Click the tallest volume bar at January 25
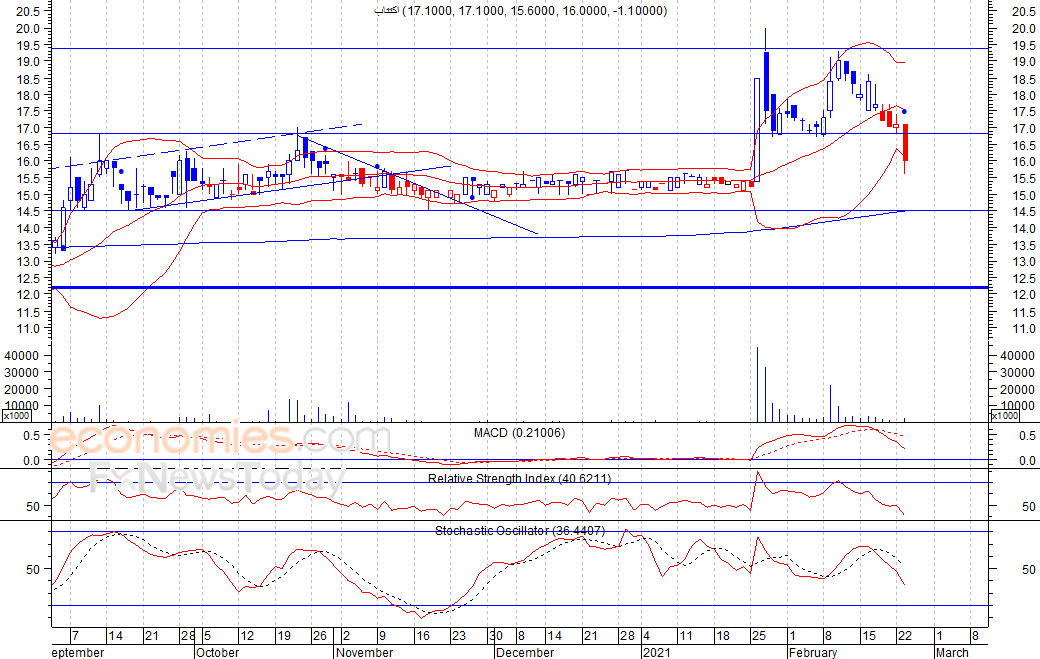1040x659 pixels. [x=757, y=385]
